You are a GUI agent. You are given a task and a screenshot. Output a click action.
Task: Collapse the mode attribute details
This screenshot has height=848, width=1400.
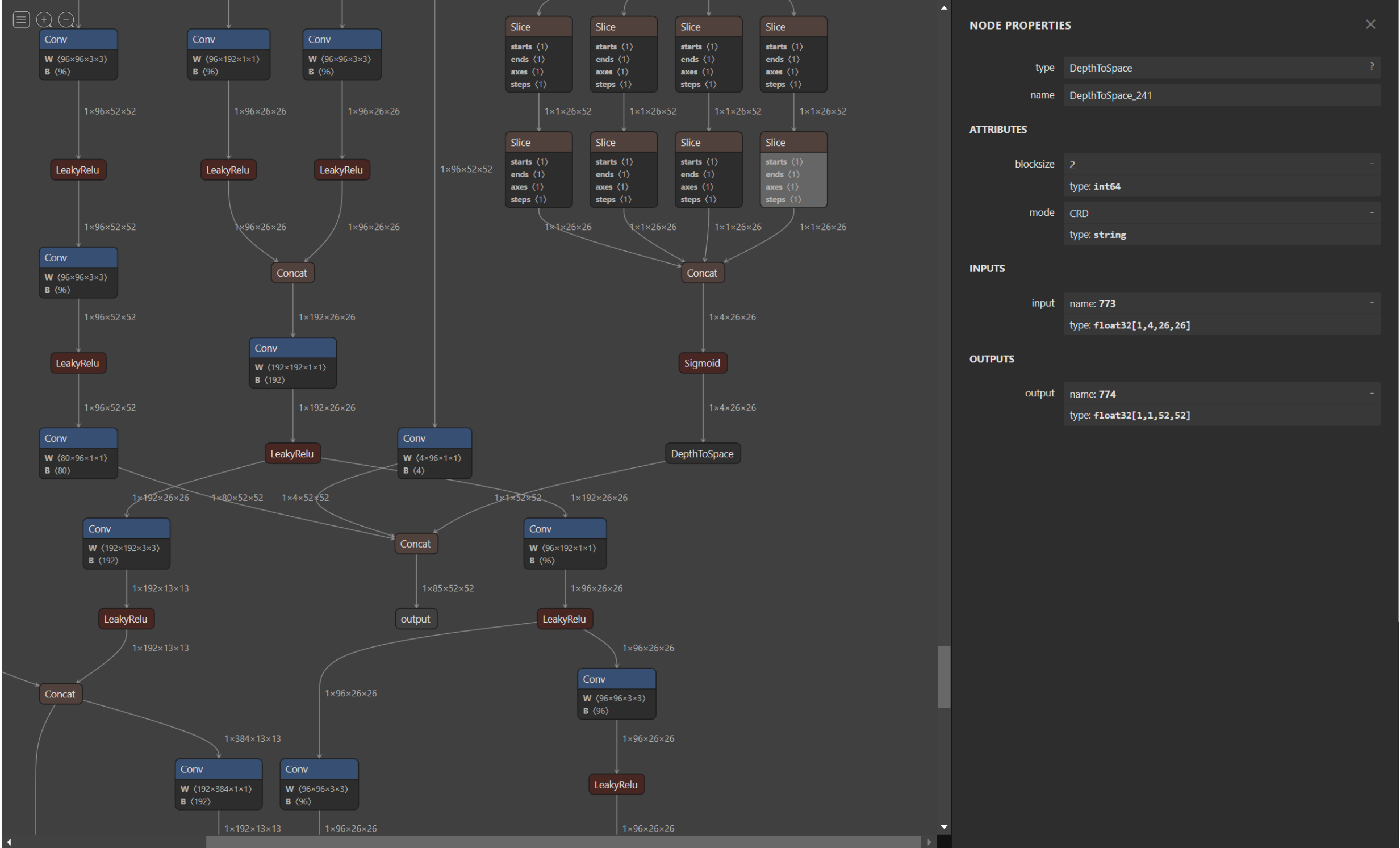point(1371,212)
